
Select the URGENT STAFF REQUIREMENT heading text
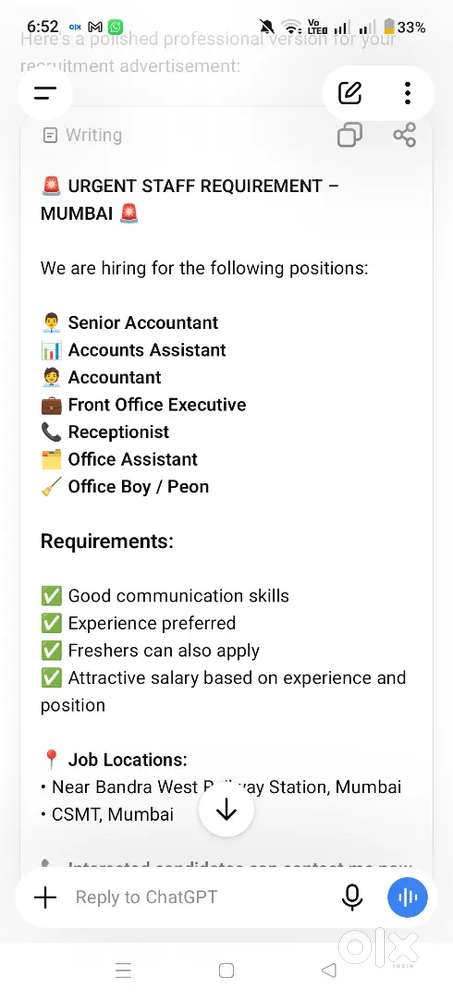pyautogui.click(x=190, y=200)
